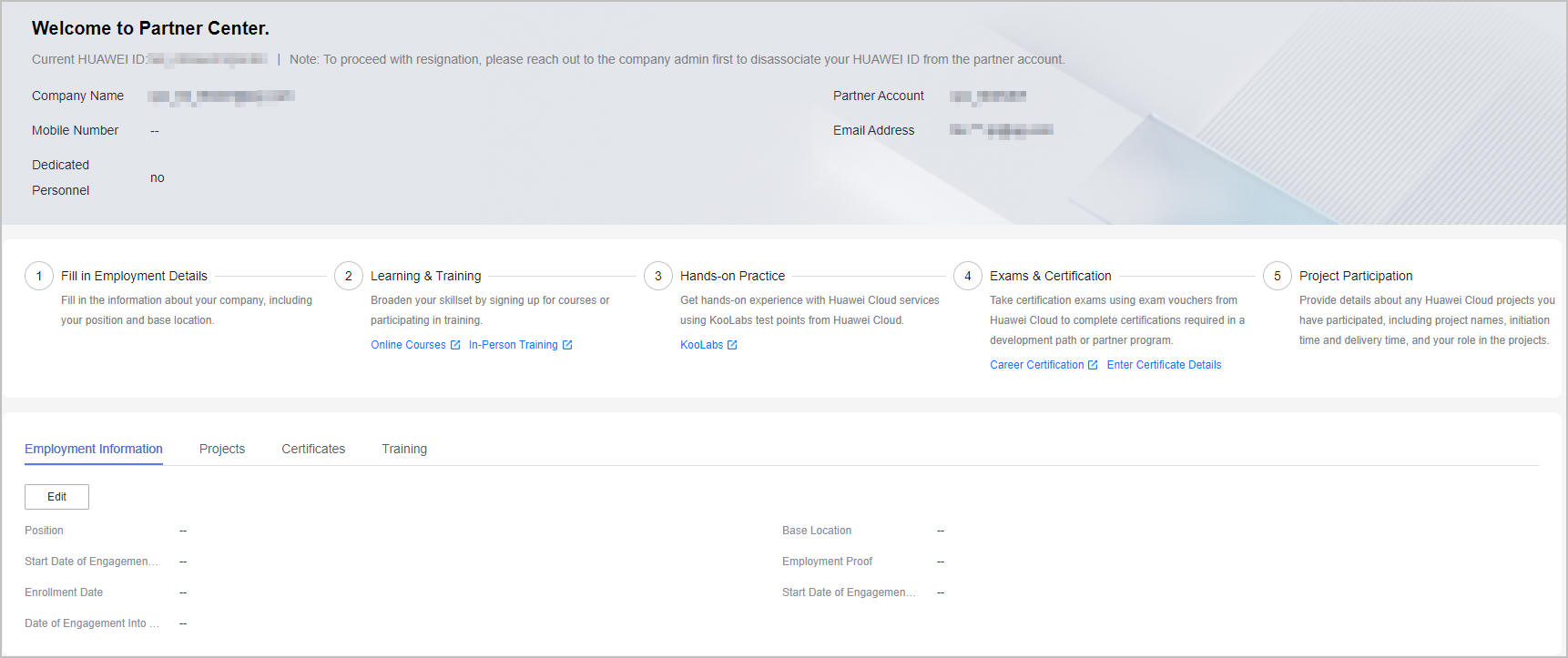This screenshot has height=658, width=1568.
Task: Click the external link icon beside In-Person Training
Action: [x=567, y=345]
